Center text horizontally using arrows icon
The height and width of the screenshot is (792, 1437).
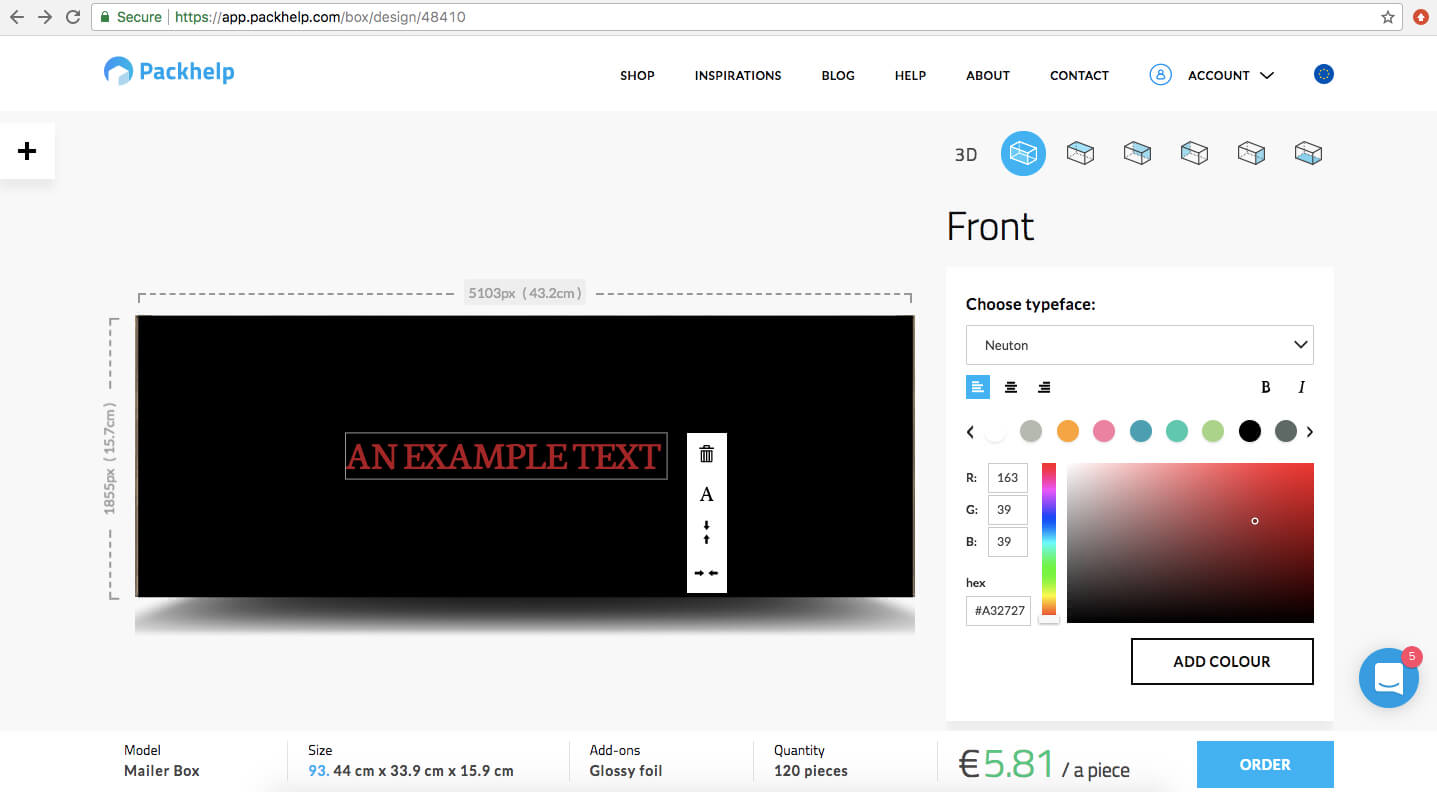click(x=707, y=573)
